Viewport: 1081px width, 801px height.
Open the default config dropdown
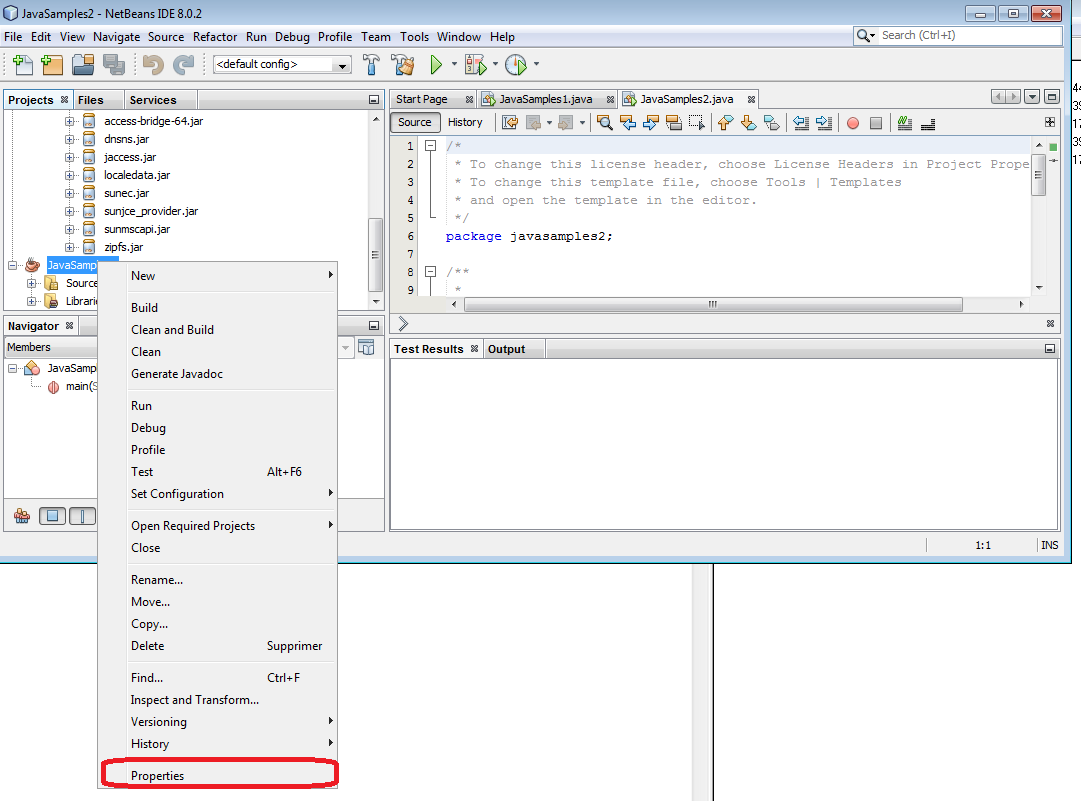coord(282,65)
